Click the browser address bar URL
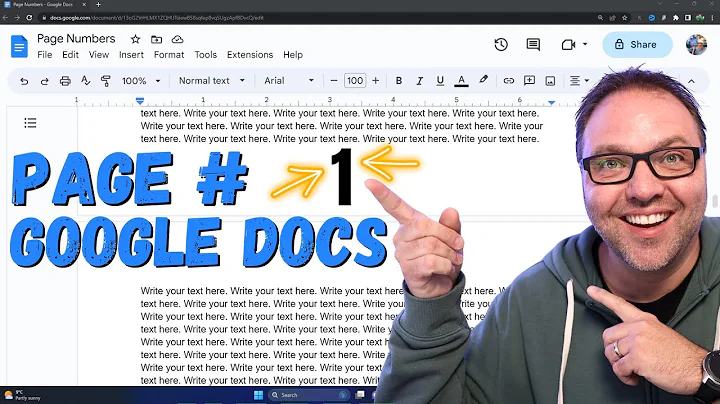This screenshot has width=720, height=404. (x=157, y=18)
